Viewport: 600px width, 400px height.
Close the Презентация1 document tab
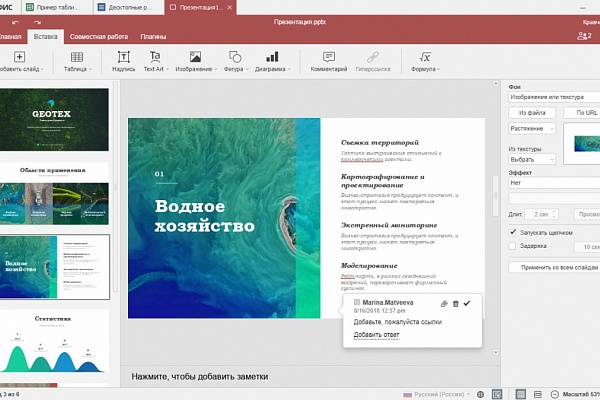(x=230, y=7)
